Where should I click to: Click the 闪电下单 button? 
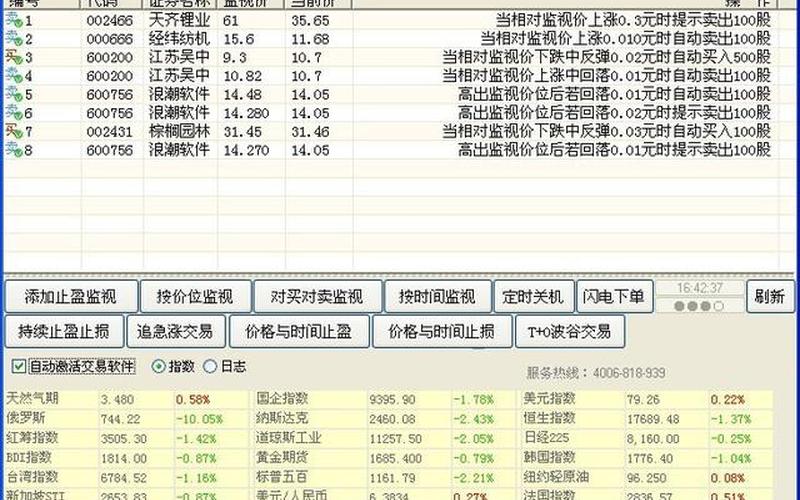click(x=614, y=296)
